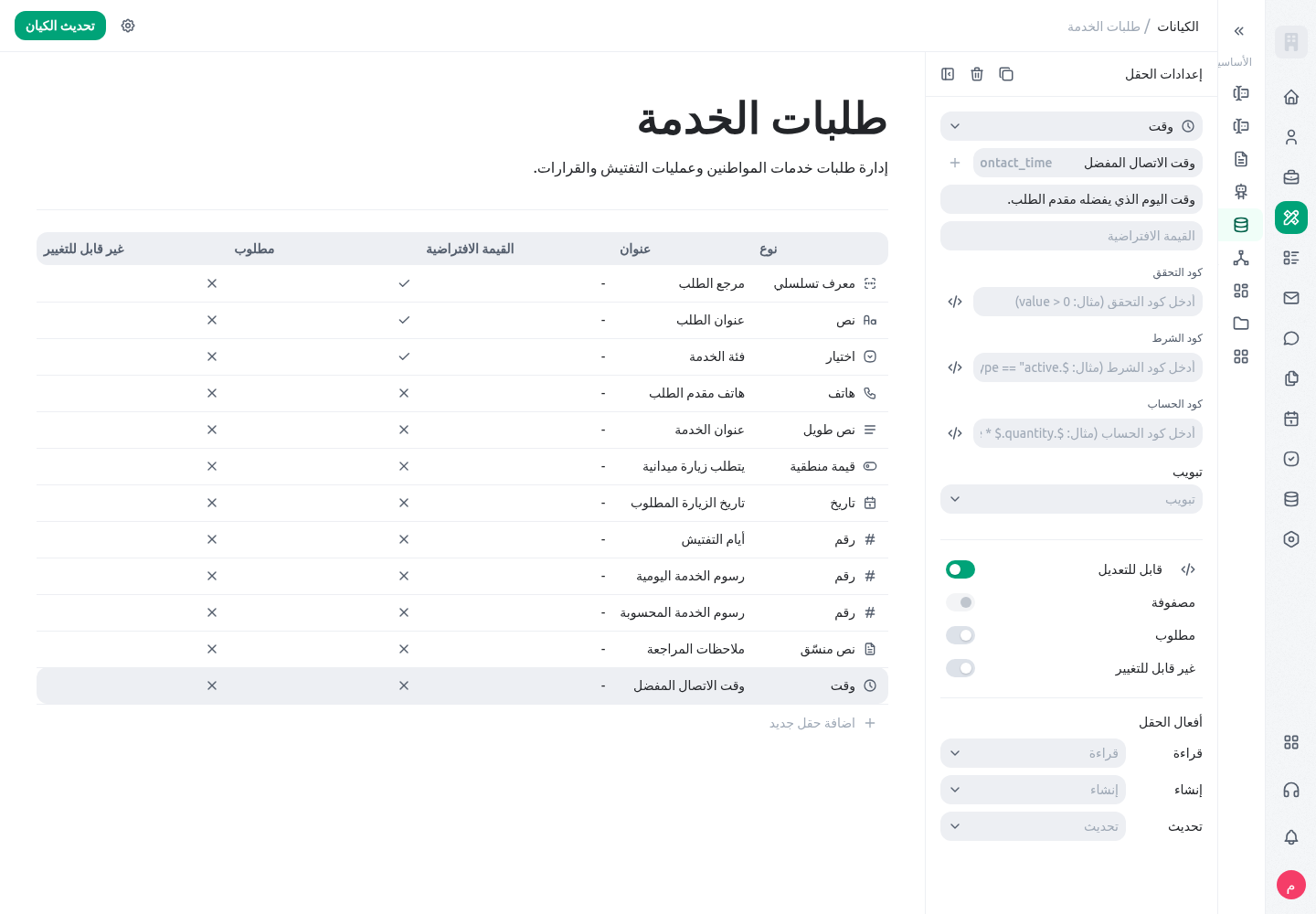Image resolution: width=1316 pixels, height=914 pixels.
Task: Open the checklist icon in the sidebar
Action: pyautogui.click(x=1291, y=258)
